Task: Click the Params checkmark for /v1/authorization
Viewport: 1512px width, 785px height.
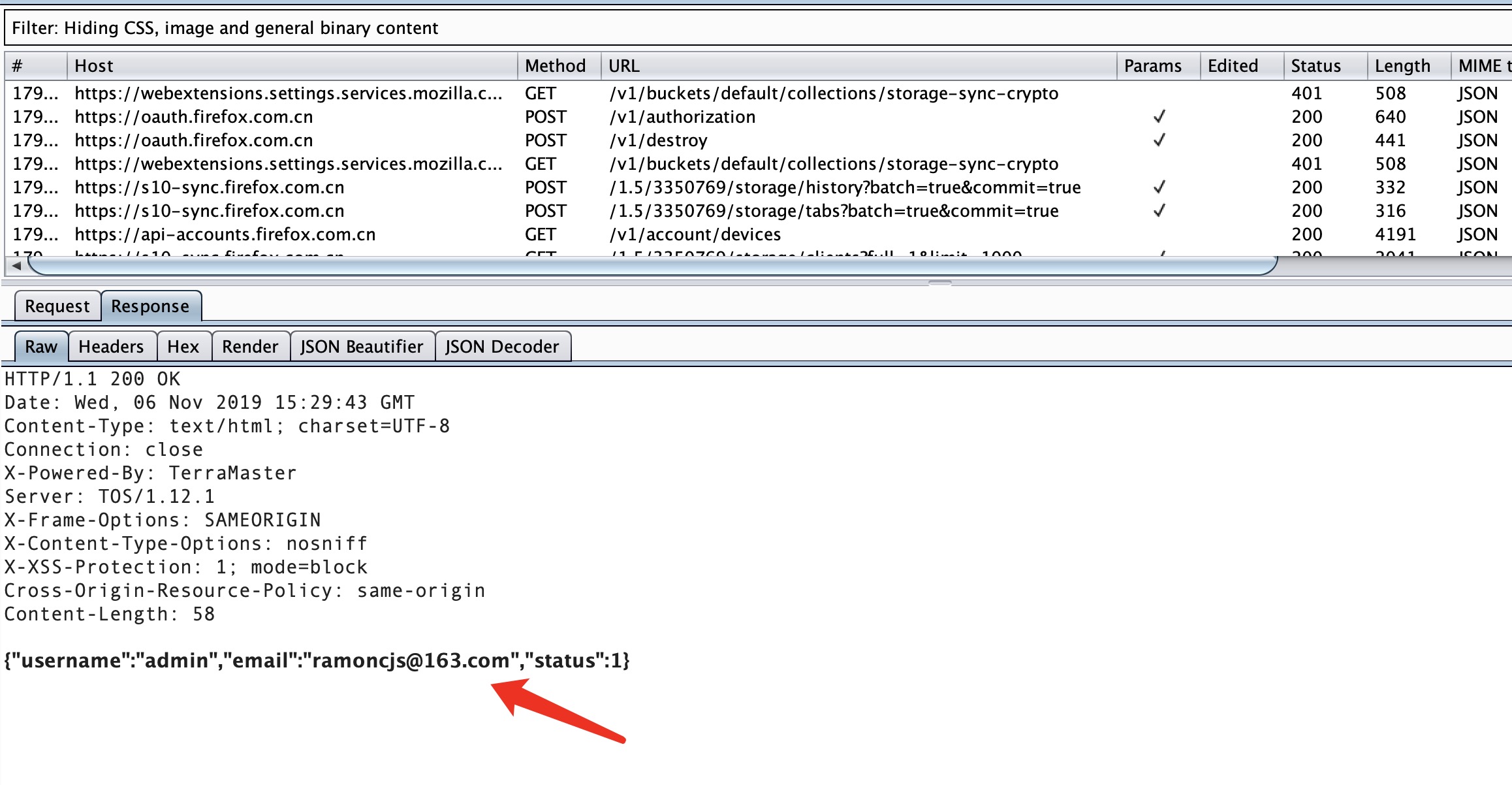Action: (1159, 117)
